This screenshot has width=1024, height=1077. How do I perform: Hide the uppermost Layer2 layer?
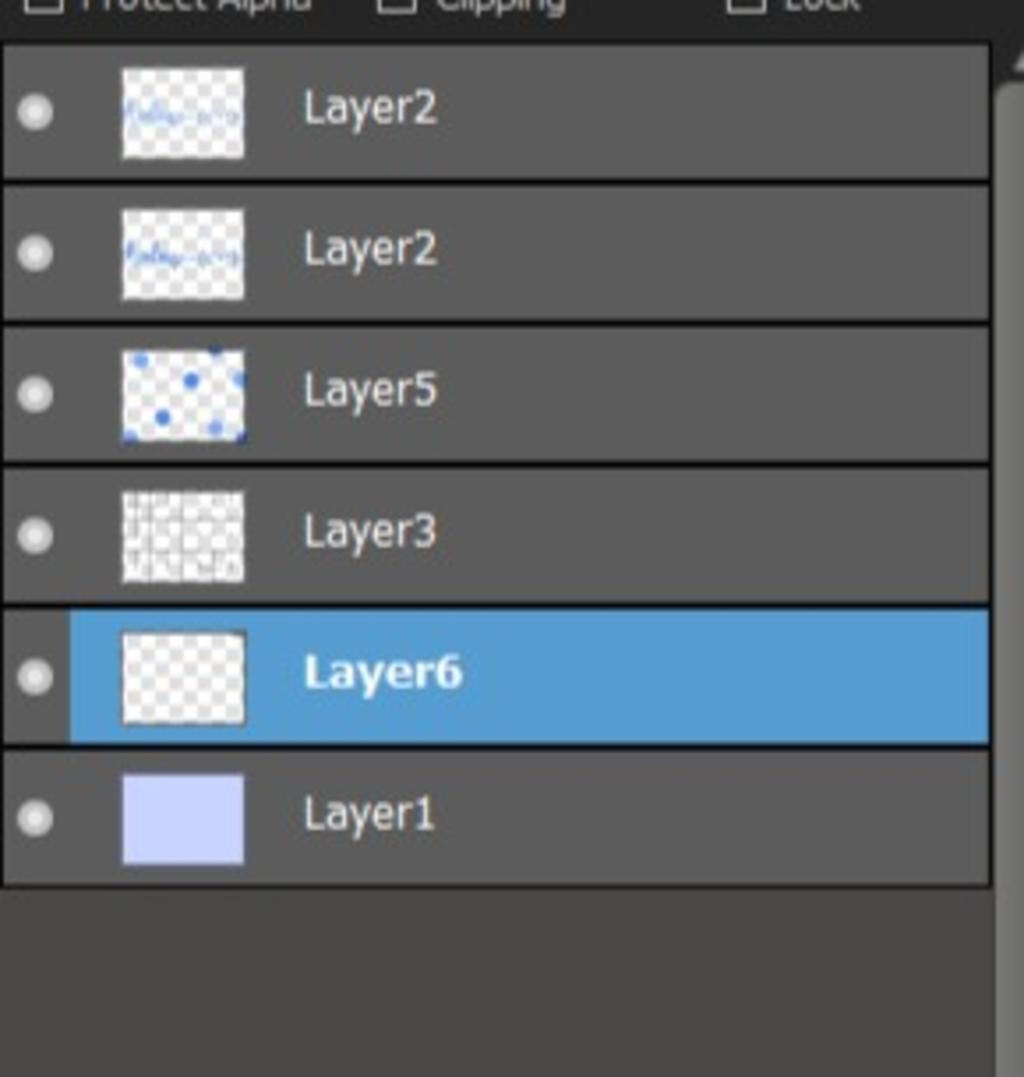(35, 112)
